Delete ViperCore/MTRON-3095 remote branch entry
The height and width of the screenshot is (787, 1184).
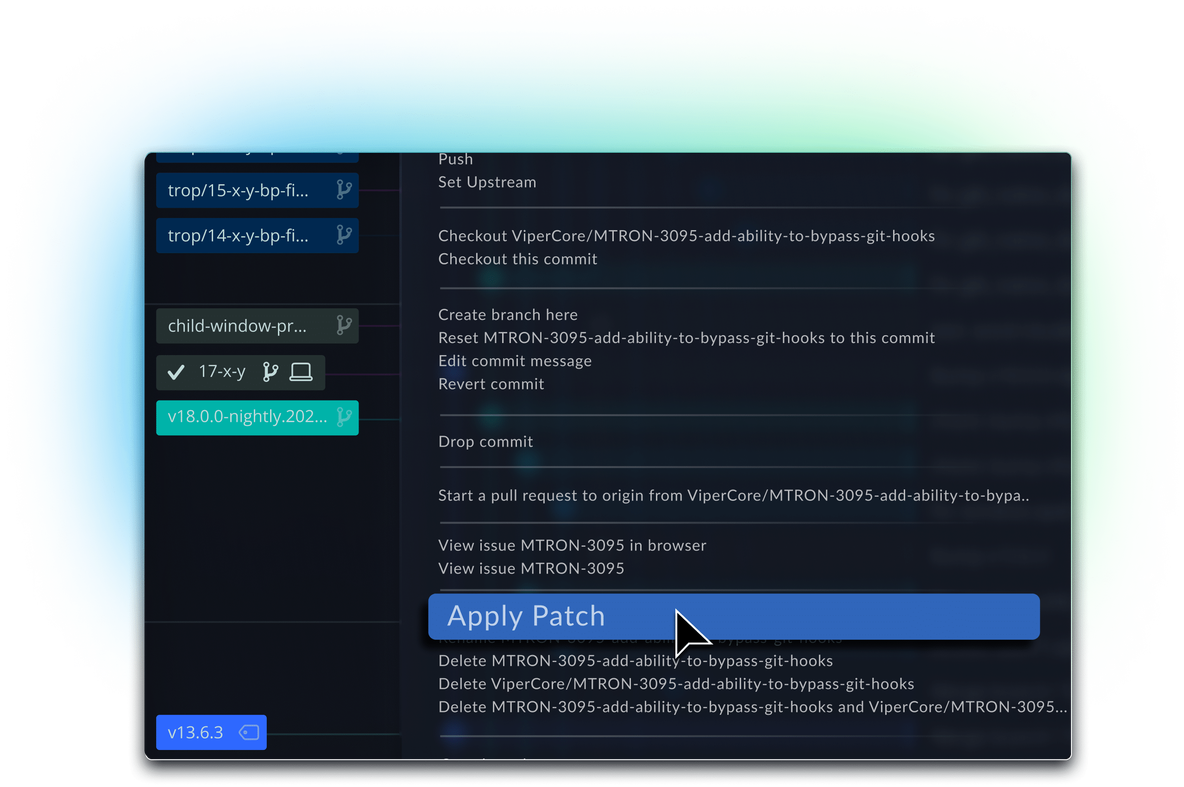coord(676,684)
